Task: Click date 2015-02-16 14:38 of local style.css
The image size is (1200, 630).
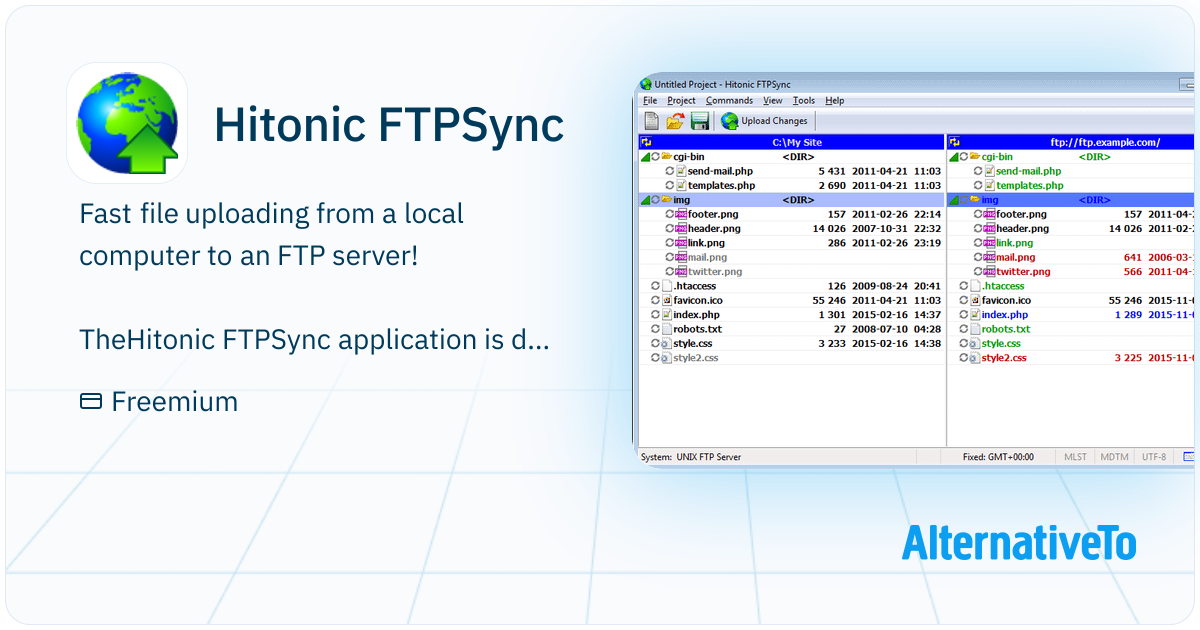Action: pyautogui.click(x=896, y=343)
